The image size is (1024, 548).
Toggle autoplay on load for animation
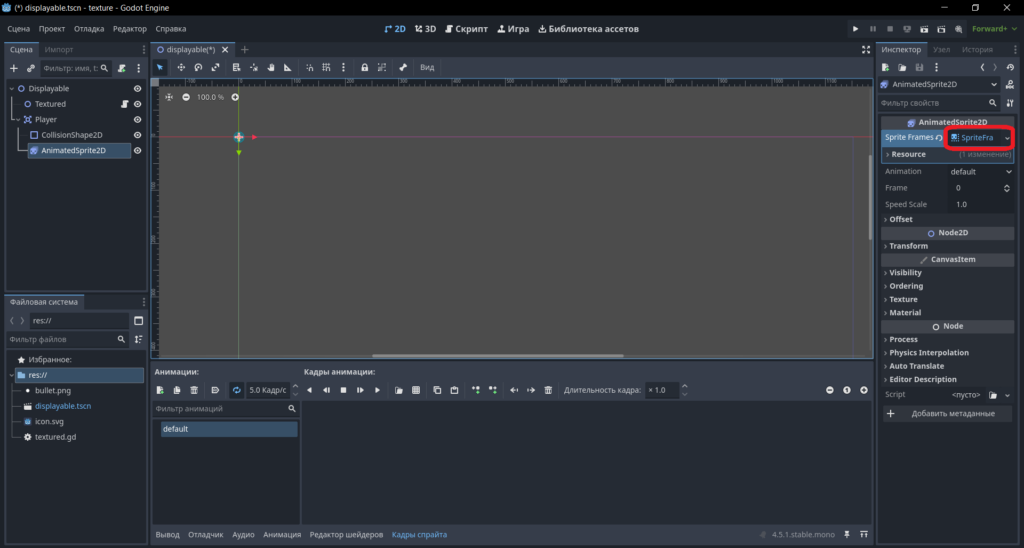coord(215,390)
